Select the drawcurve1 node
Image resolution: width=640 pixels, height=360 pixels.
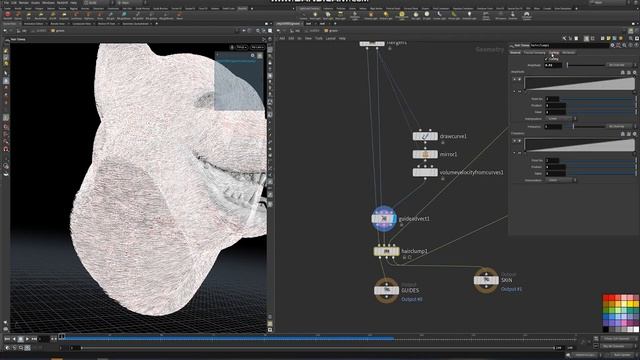point(425,136)
